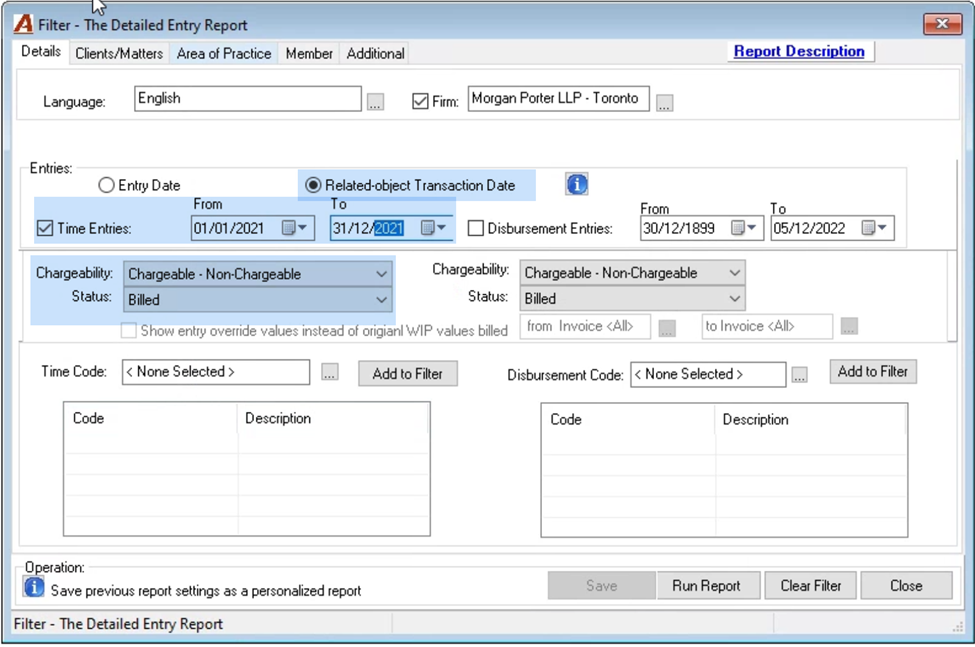Screen dimensions: 975x647
Task: Open the Firm browse ellipsis button
Action: (x=664, y=102)
